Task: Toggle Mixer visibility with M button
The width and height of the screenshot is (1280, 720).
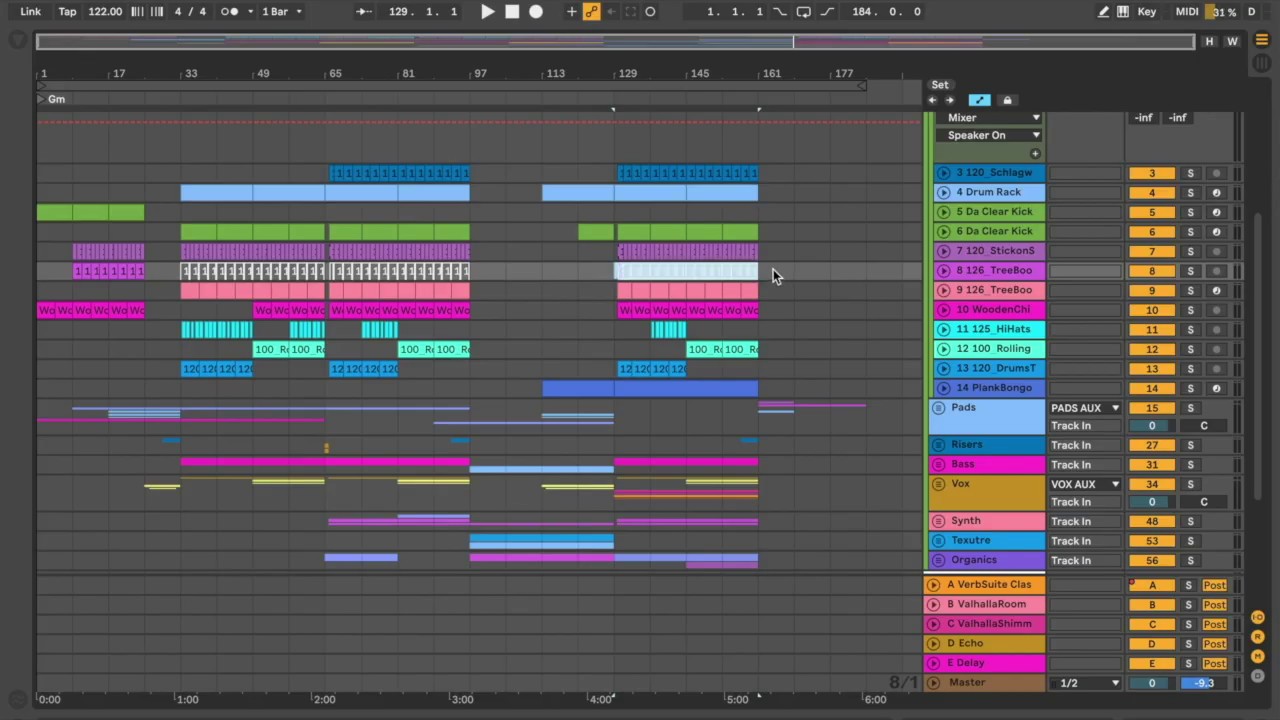Action: [1258, 657]
